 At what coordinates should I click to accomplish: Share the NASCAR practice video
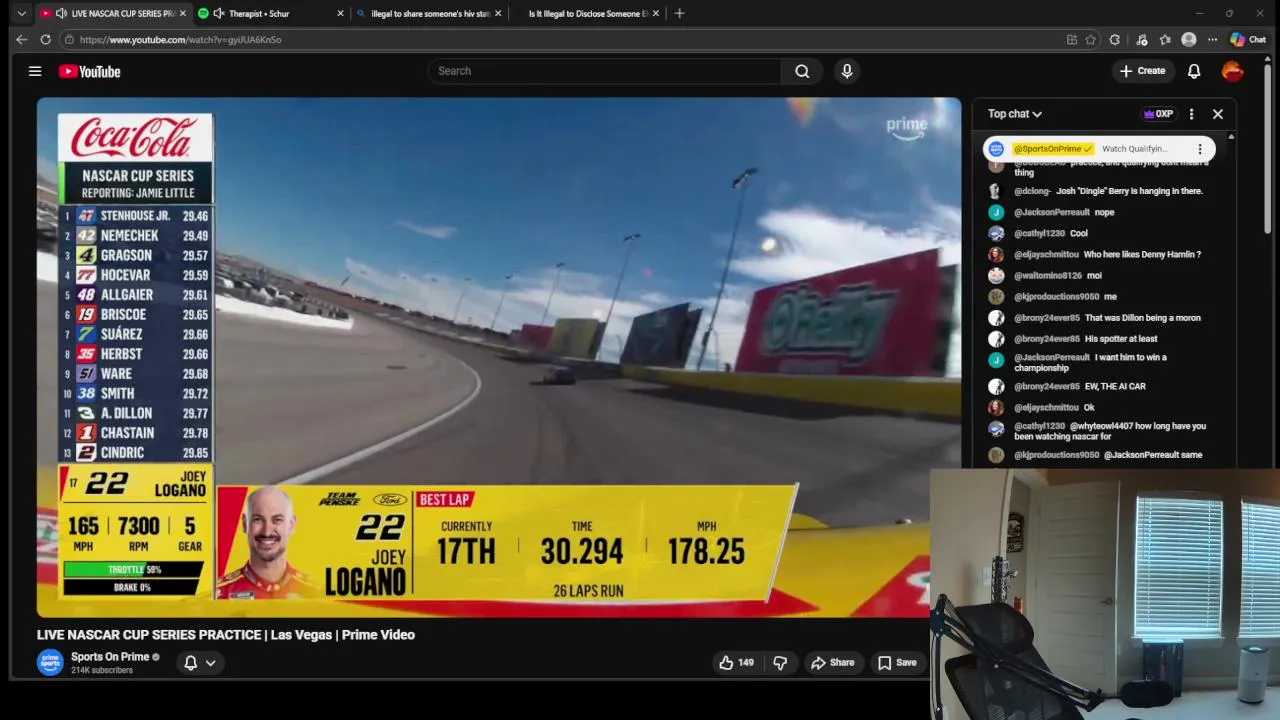pyautogui.click(x=833, y=662)
